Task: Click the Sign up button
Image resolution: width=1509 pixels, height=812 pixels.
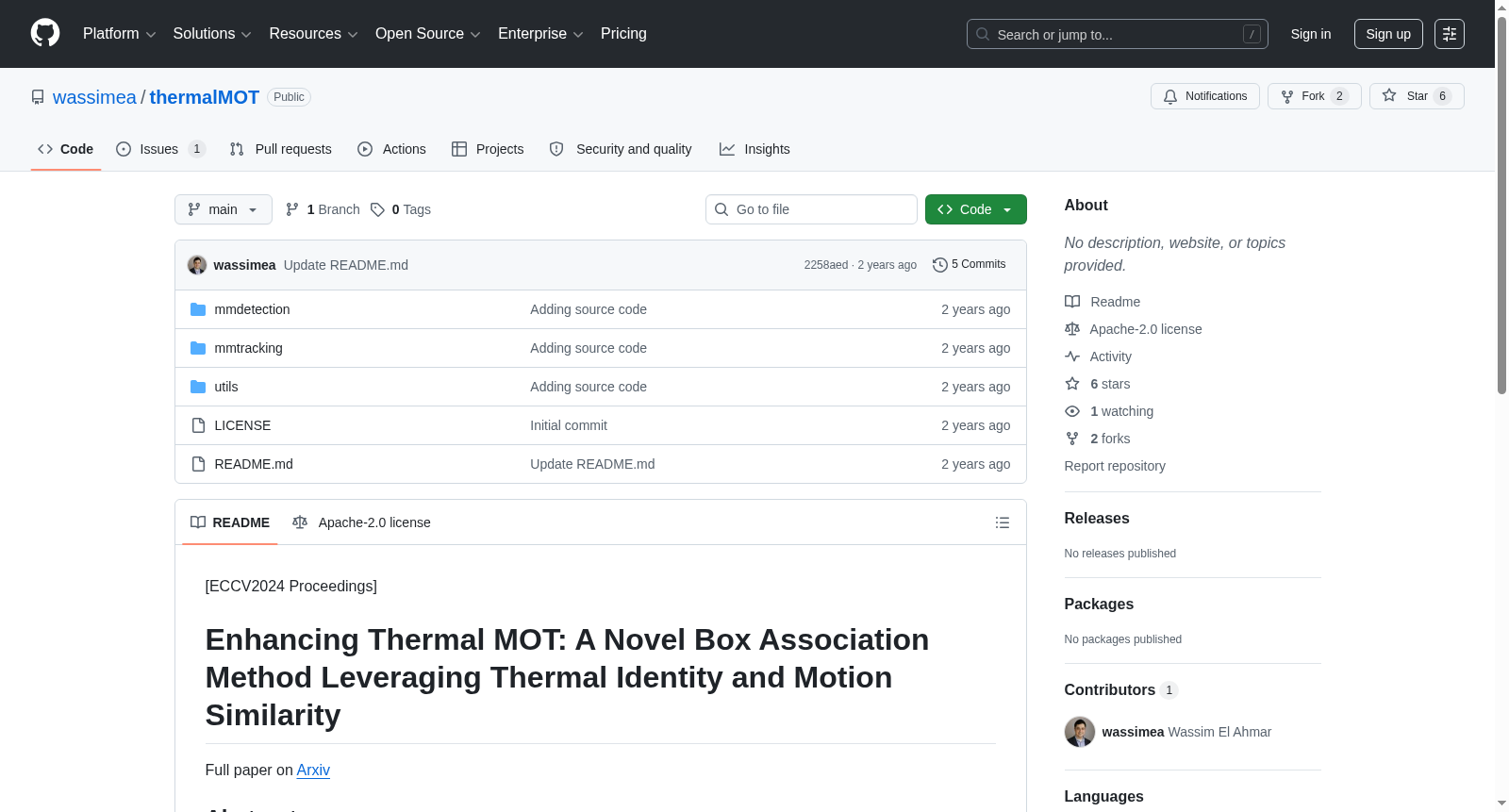Action: 1388,34
